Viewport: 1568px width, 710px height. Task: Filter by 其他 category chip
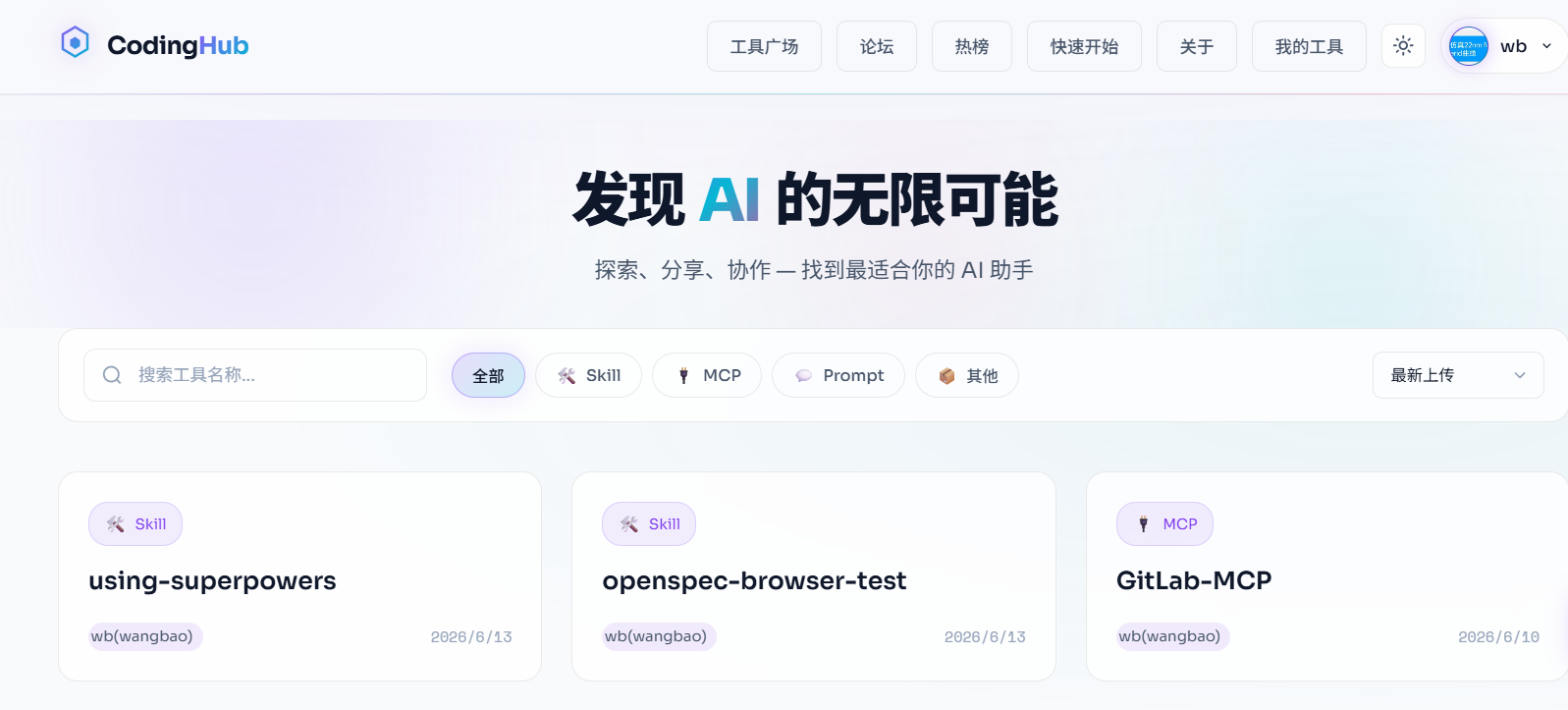967,375
